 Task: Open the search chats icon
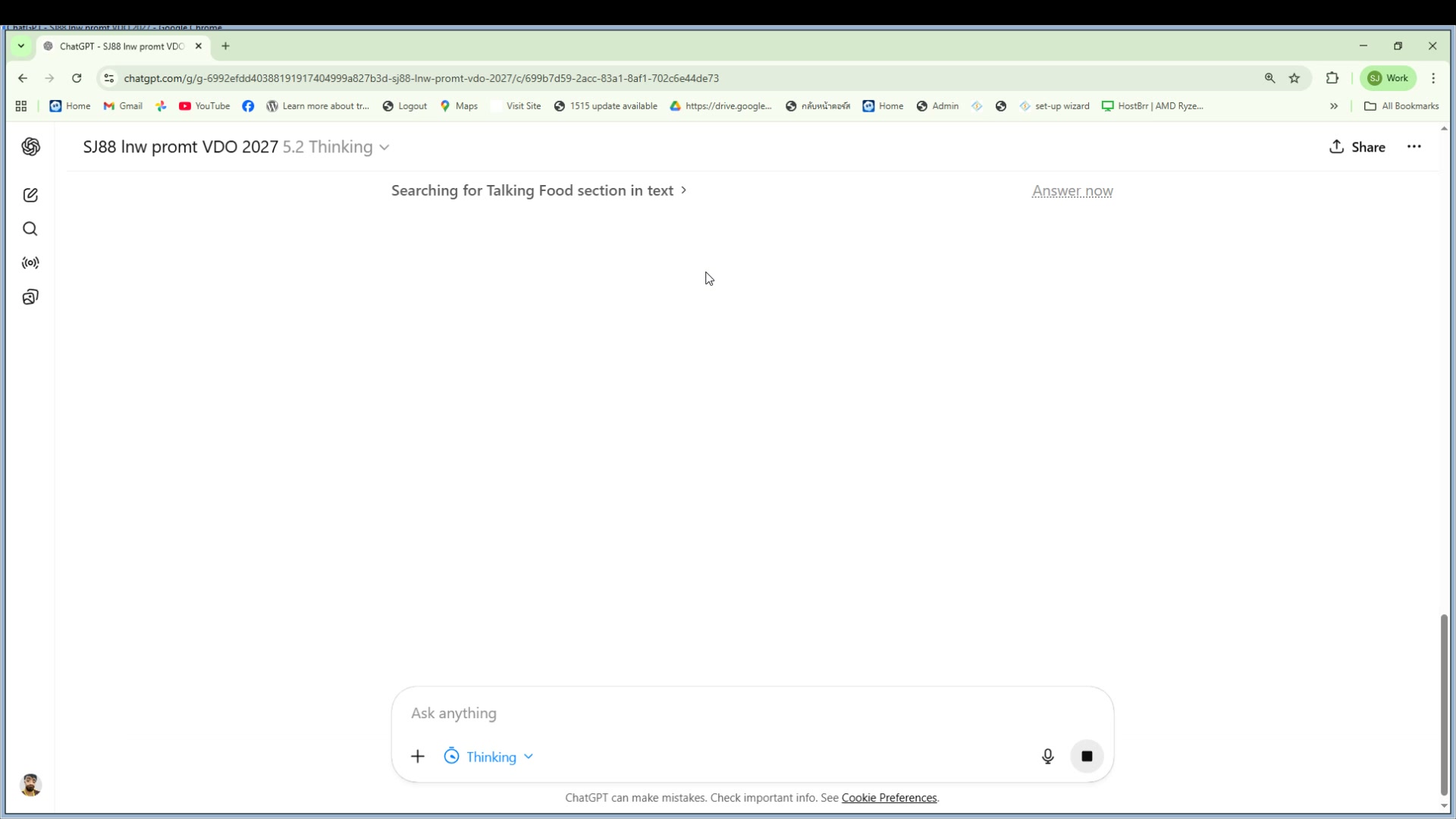(30, 229)
